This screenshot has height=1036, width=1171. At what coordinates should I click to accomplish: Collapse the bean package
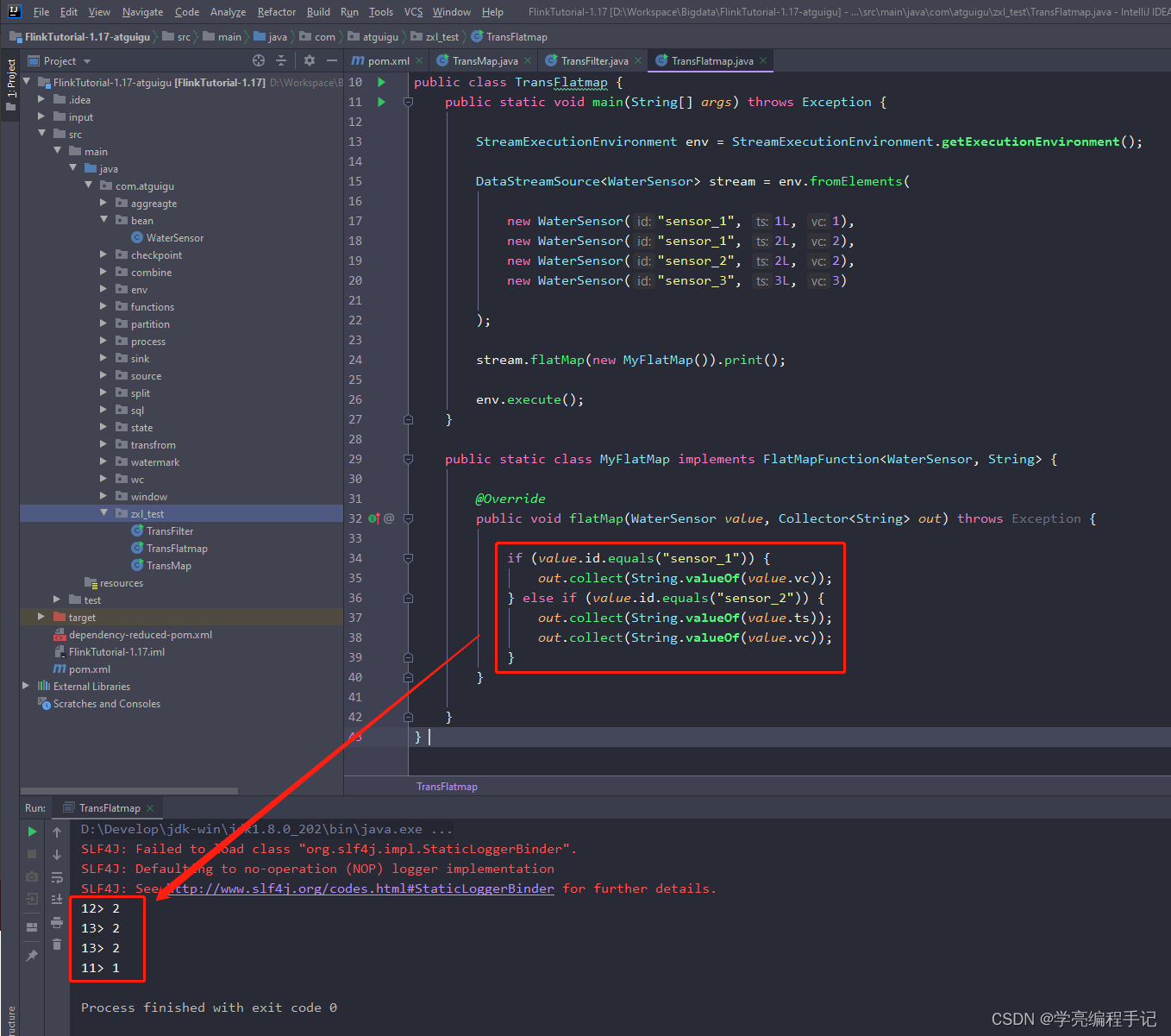coord(103,220)
